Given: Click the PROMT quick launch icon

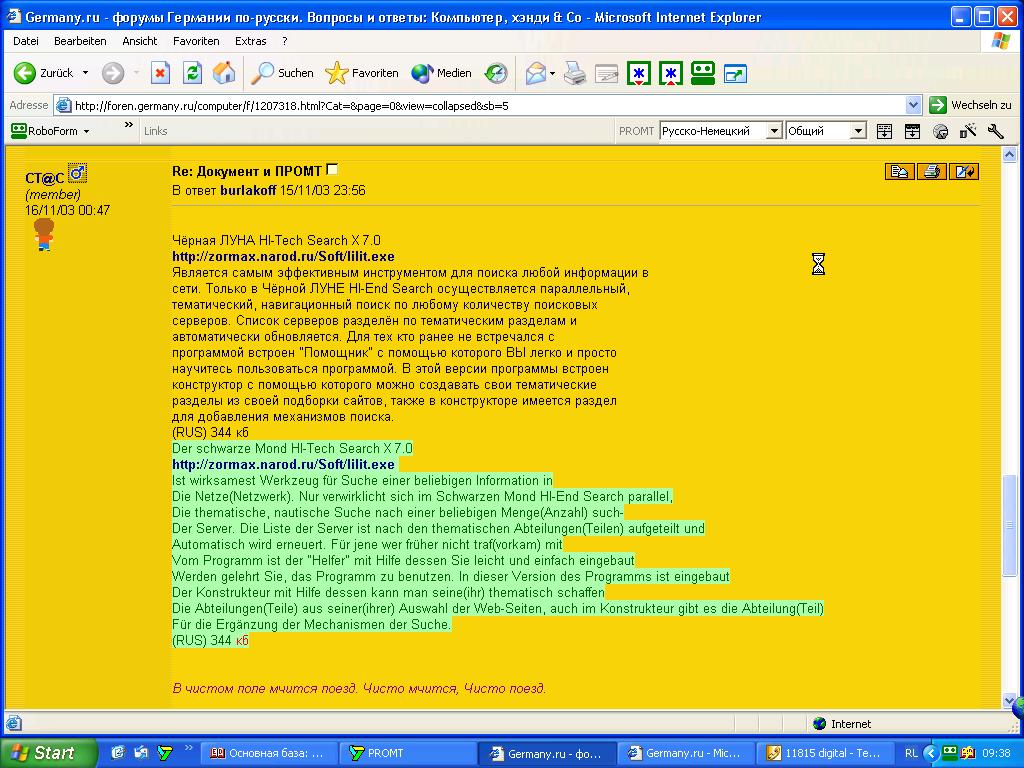Looking at the screenshot, I should tap(165, 753).
